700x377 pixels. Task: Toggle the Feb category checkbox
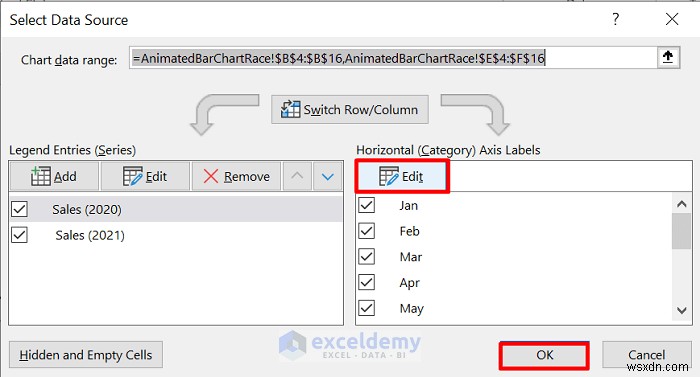coord(367,231)
